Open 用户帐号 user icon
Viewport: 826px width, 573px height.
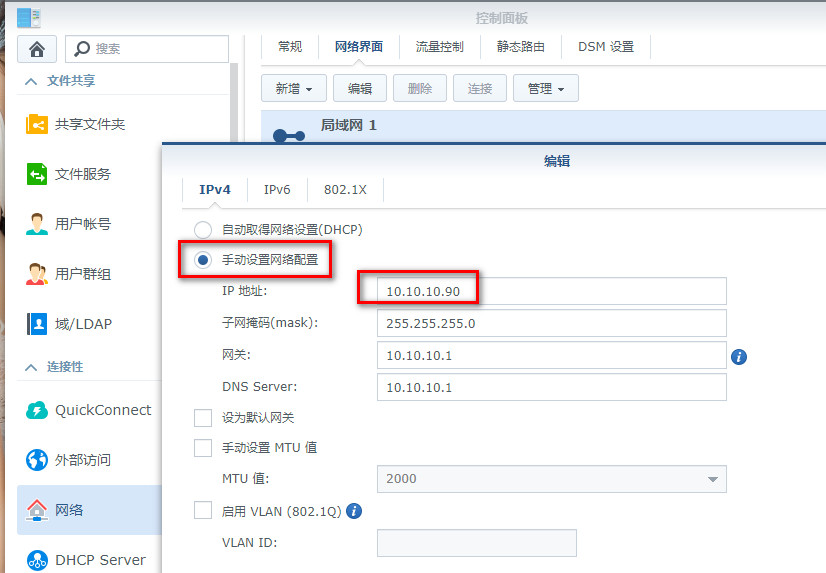(37, 224)
